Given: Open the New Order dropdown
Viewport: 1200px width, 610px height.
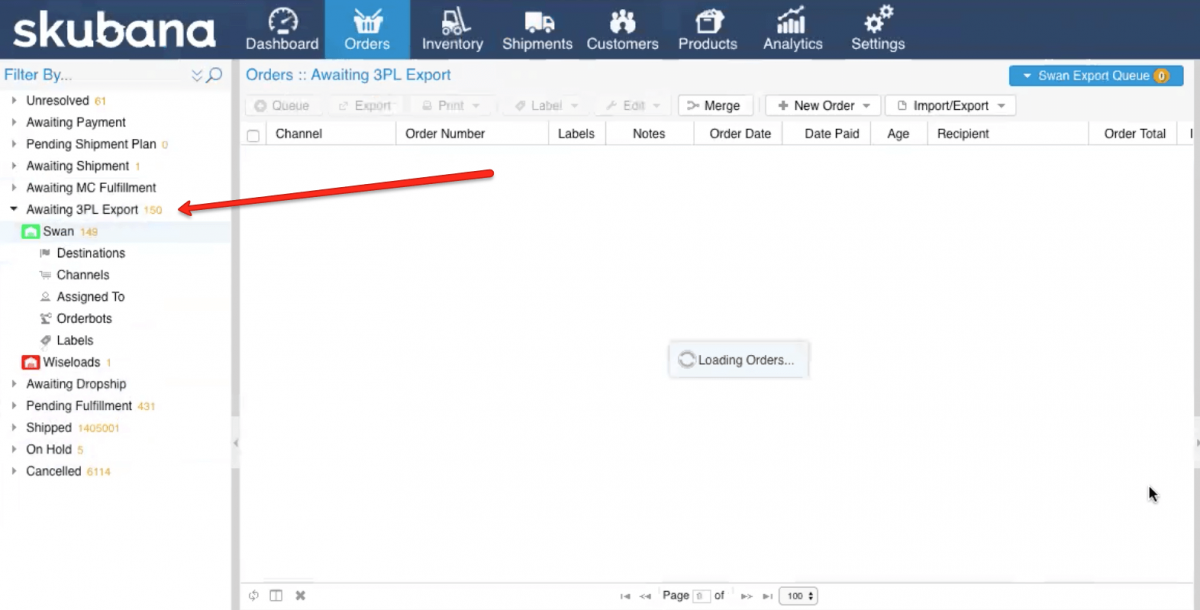Looking at the screenshot, I should coord(822,106).
